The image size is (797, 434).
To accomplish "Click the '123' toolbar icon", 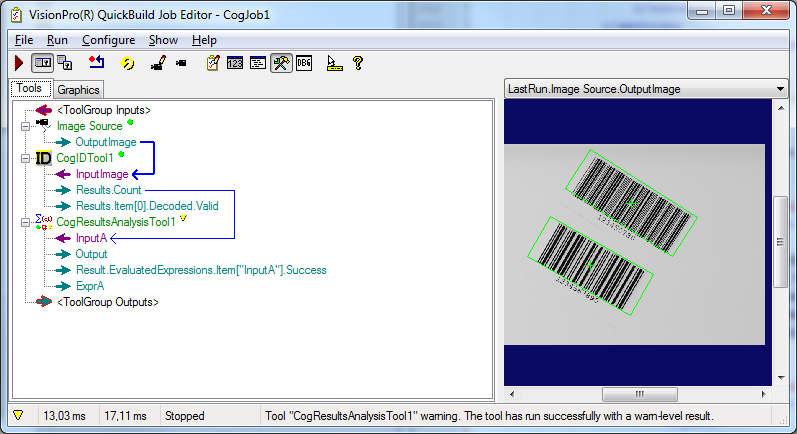I will (235, 63).
